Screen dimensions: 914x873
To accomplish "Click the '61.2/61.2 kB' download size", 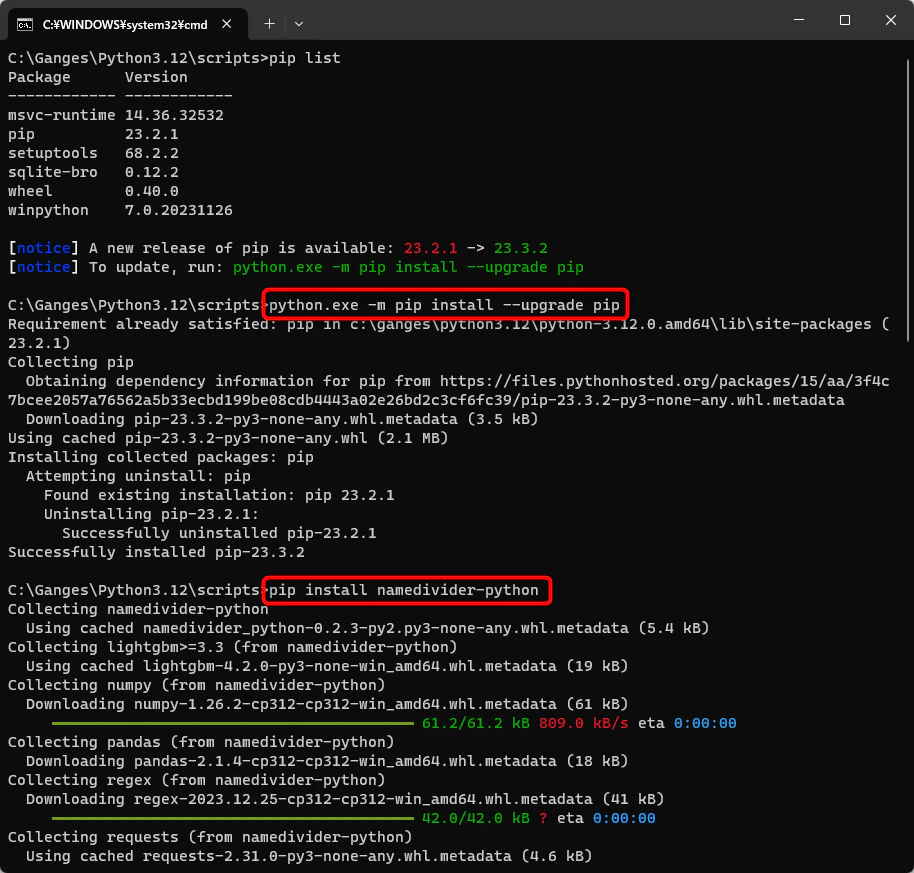I will coord(476,723).
